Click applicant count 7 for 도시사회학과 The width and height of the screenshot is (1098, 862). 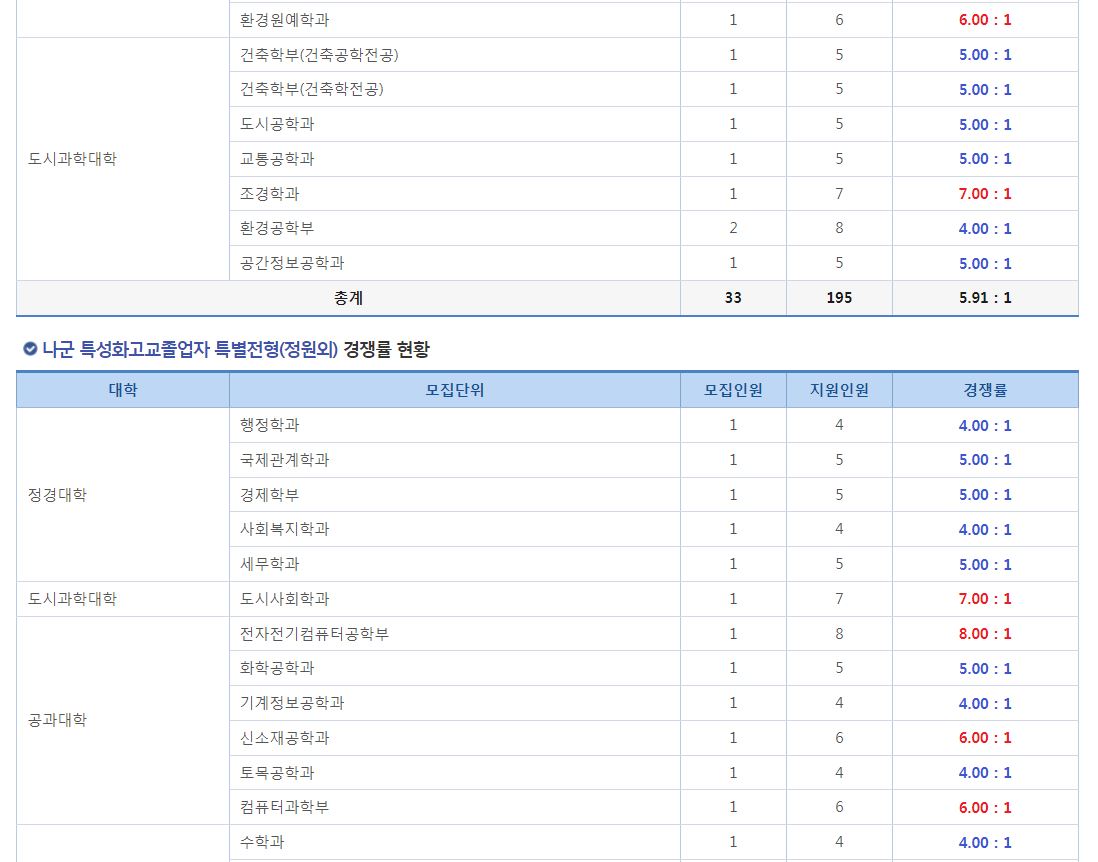[x=839, y=599]
